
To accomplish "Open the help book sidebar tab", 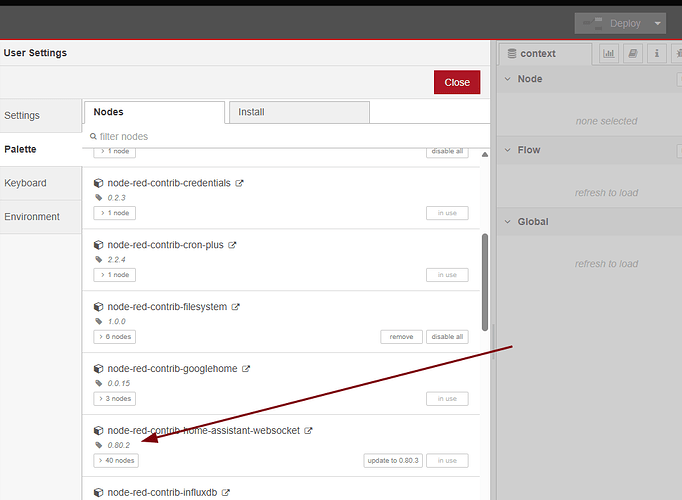I will click(633, 54).
